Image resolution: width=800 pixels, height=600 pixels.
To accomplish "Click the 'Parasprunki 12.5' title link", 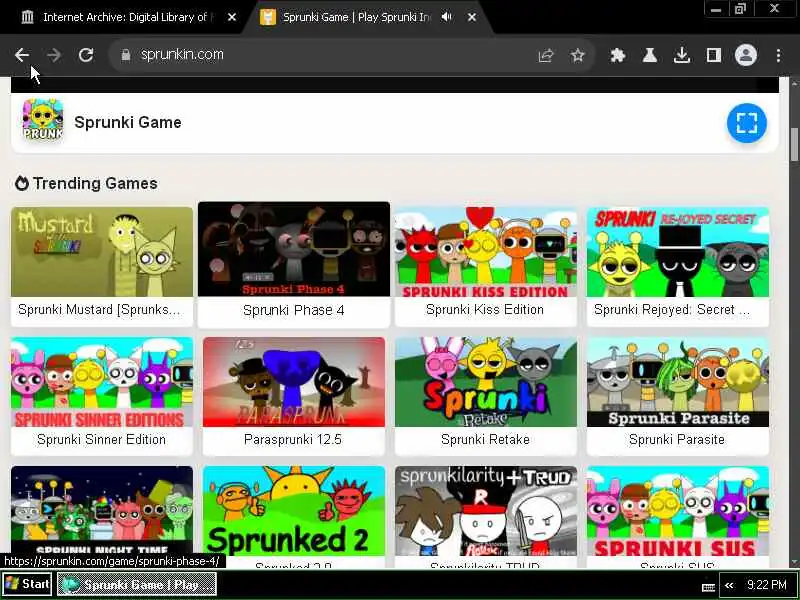I will pos(293,439).
